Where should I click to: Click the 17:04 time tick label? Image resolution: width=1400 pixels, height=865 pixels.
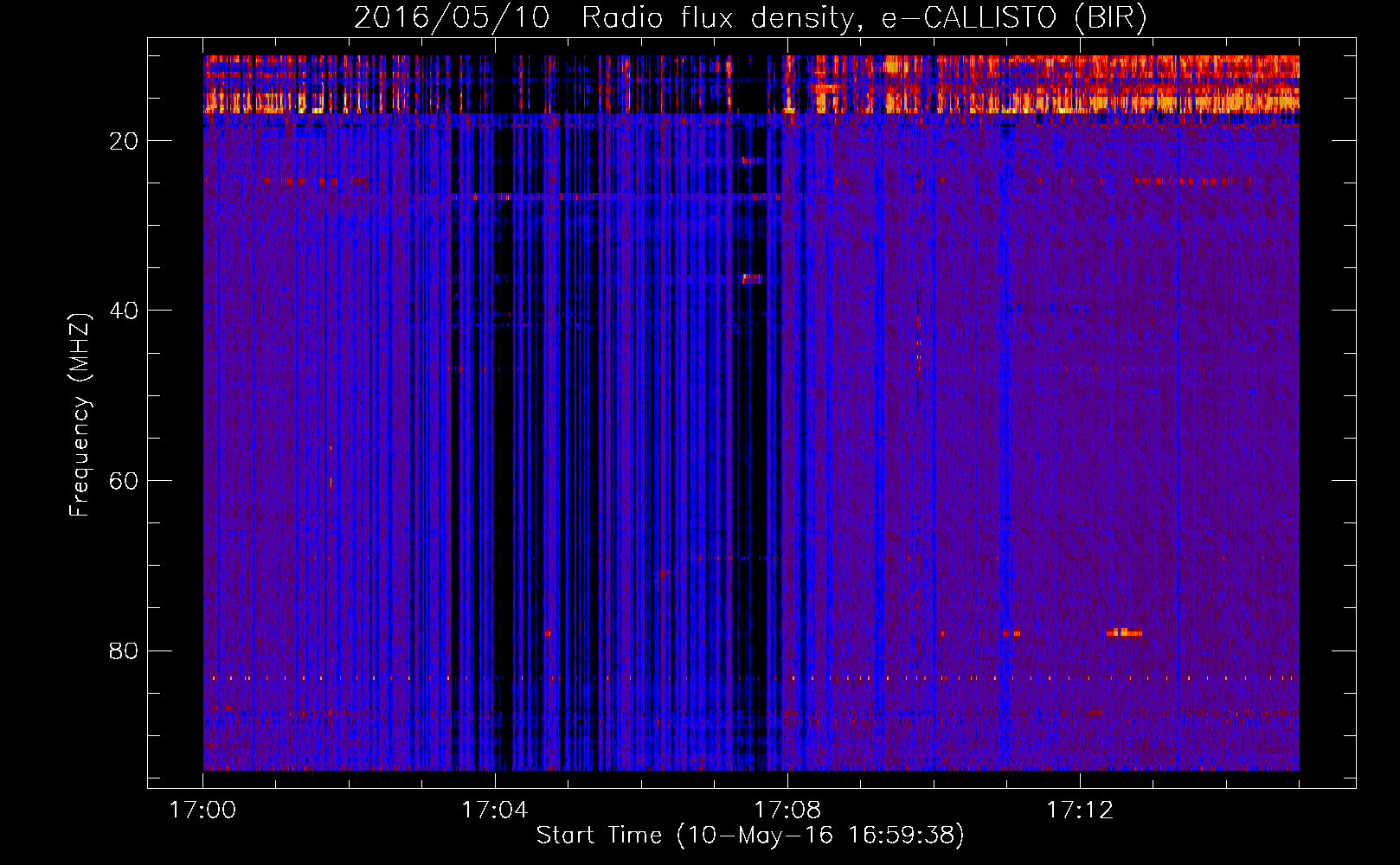click(x=495, y=811)
